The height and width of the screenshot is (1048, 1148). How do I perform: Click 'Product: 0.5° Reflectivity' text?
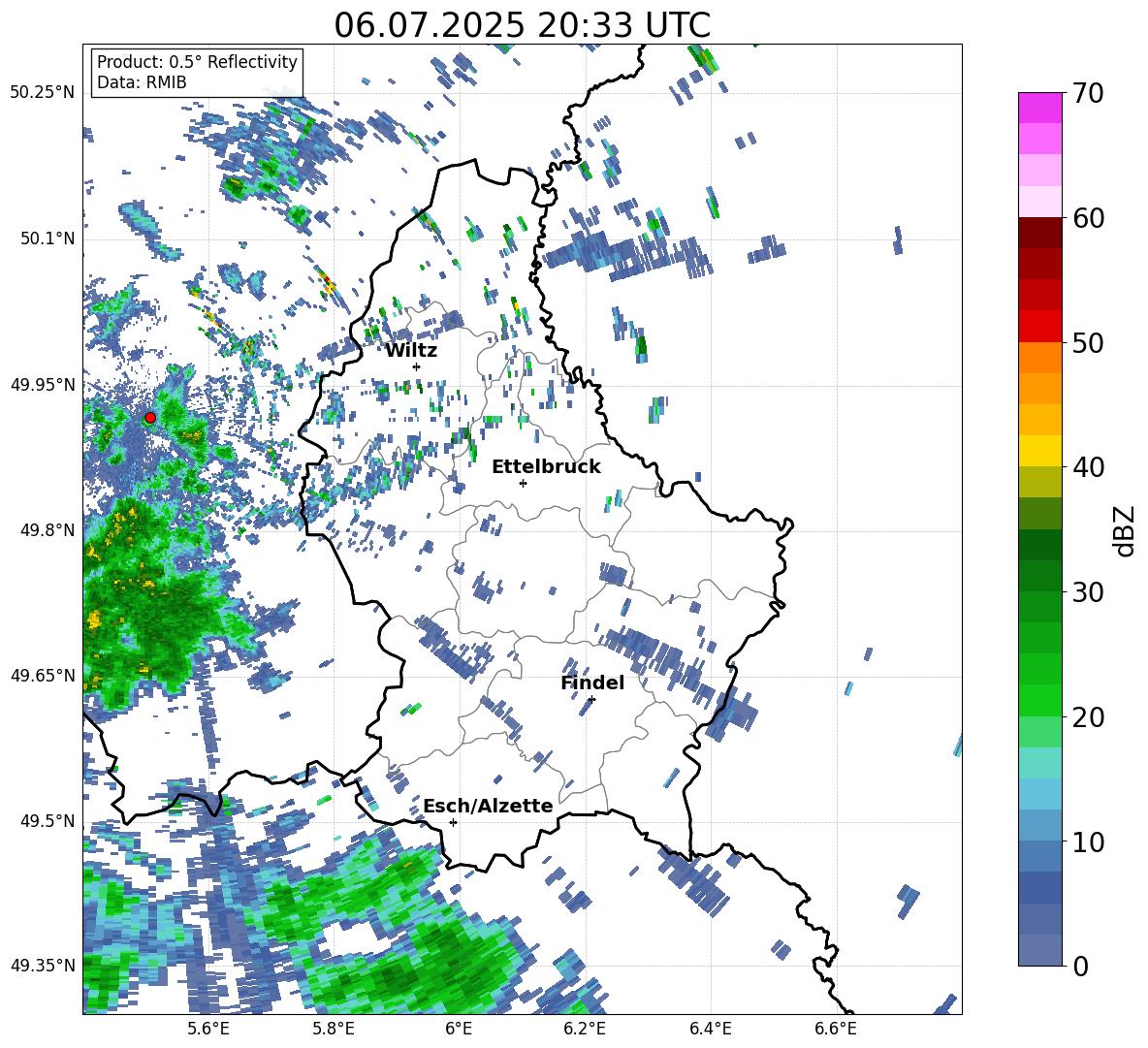pos(197,62)
